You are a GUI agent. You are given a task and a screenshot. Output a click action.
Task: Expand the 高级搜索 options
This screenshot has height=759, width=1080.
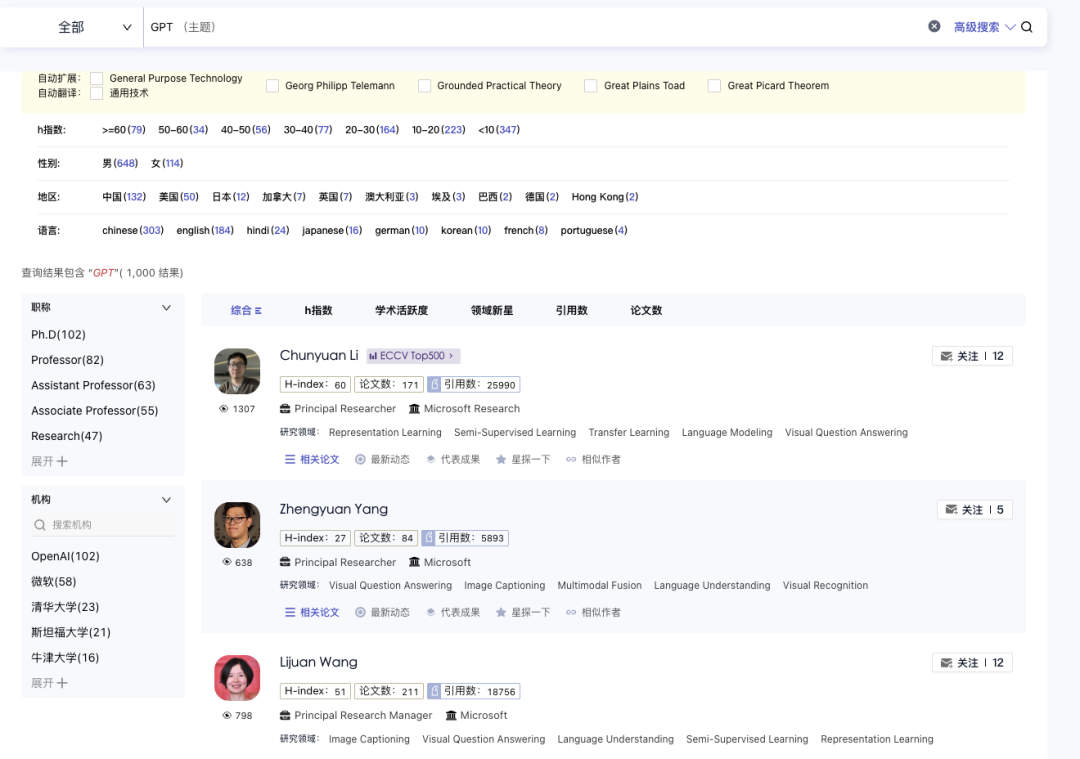pyautogui.click(x=978, y=26)
